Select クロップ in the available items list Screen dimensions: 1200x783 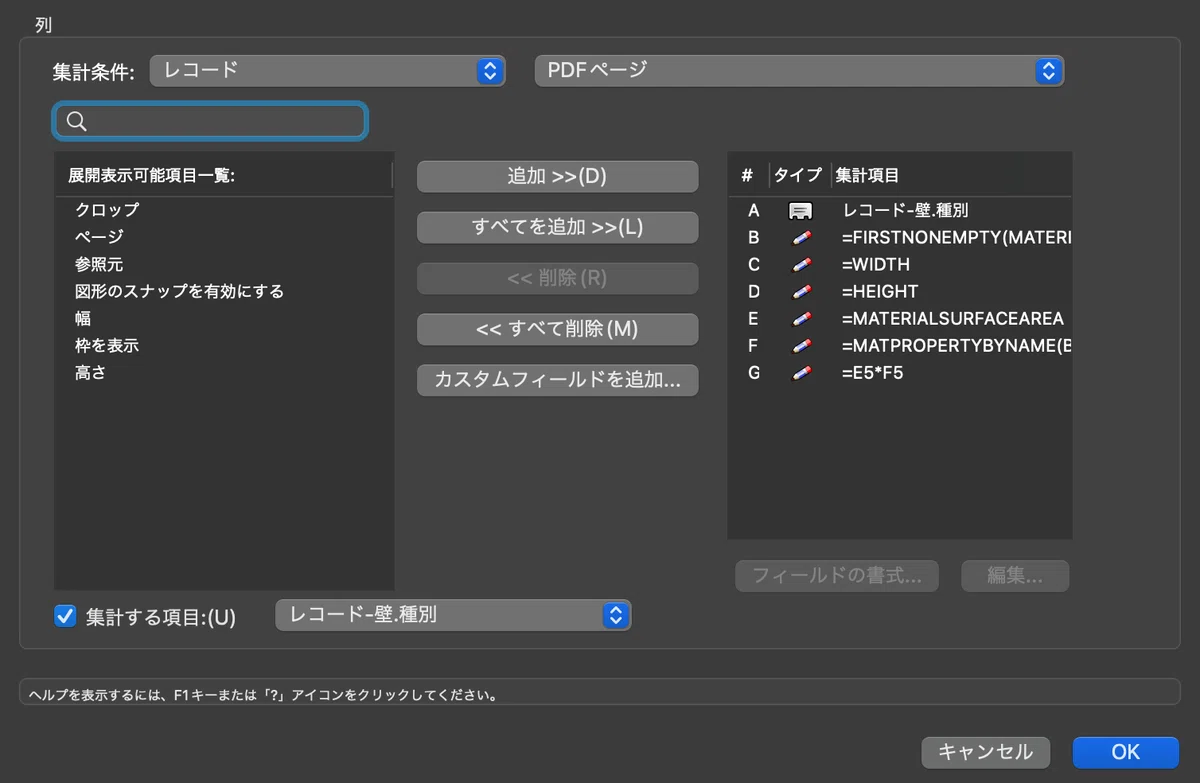[x=224, y=210]
